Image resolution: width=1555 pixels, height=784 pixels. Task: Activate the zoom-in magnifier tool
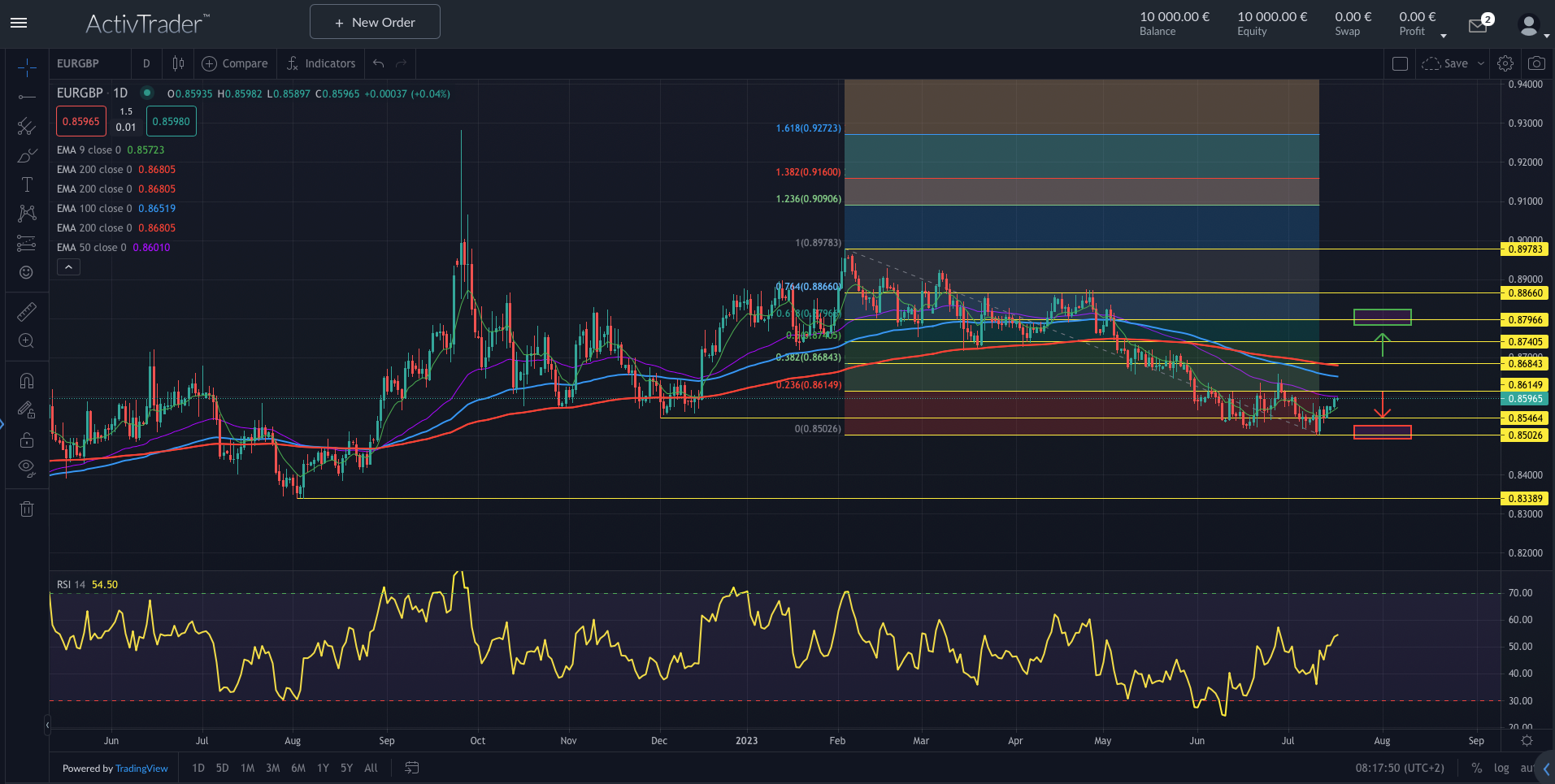pyautogui.click(x=27, y=341)
